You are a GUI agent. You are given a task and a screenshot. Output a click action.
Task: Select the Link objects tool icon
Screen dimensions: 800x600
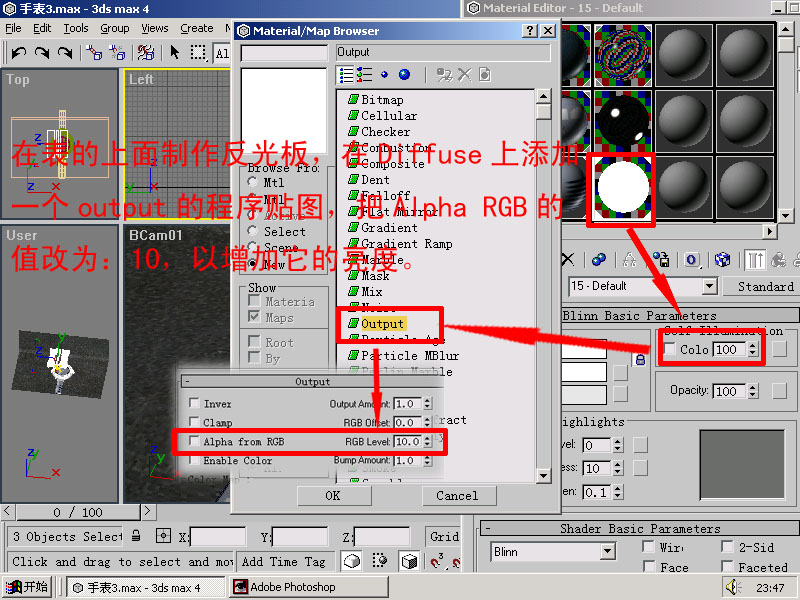coord(94,52)
